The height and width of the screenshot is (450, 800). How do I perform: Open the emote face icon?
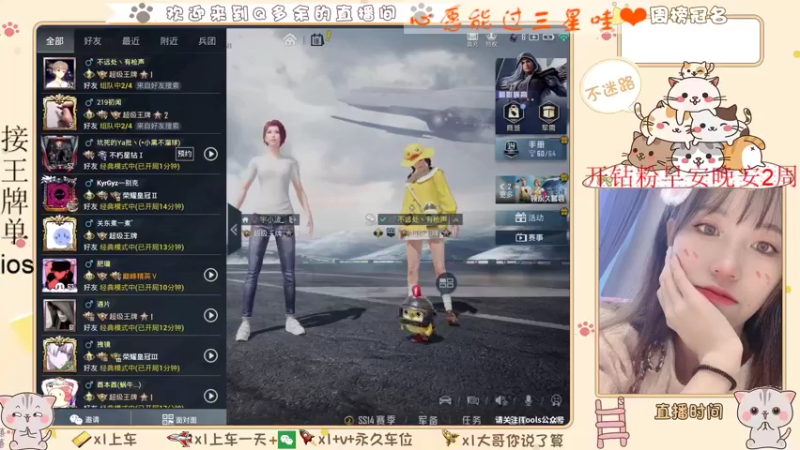556,401
